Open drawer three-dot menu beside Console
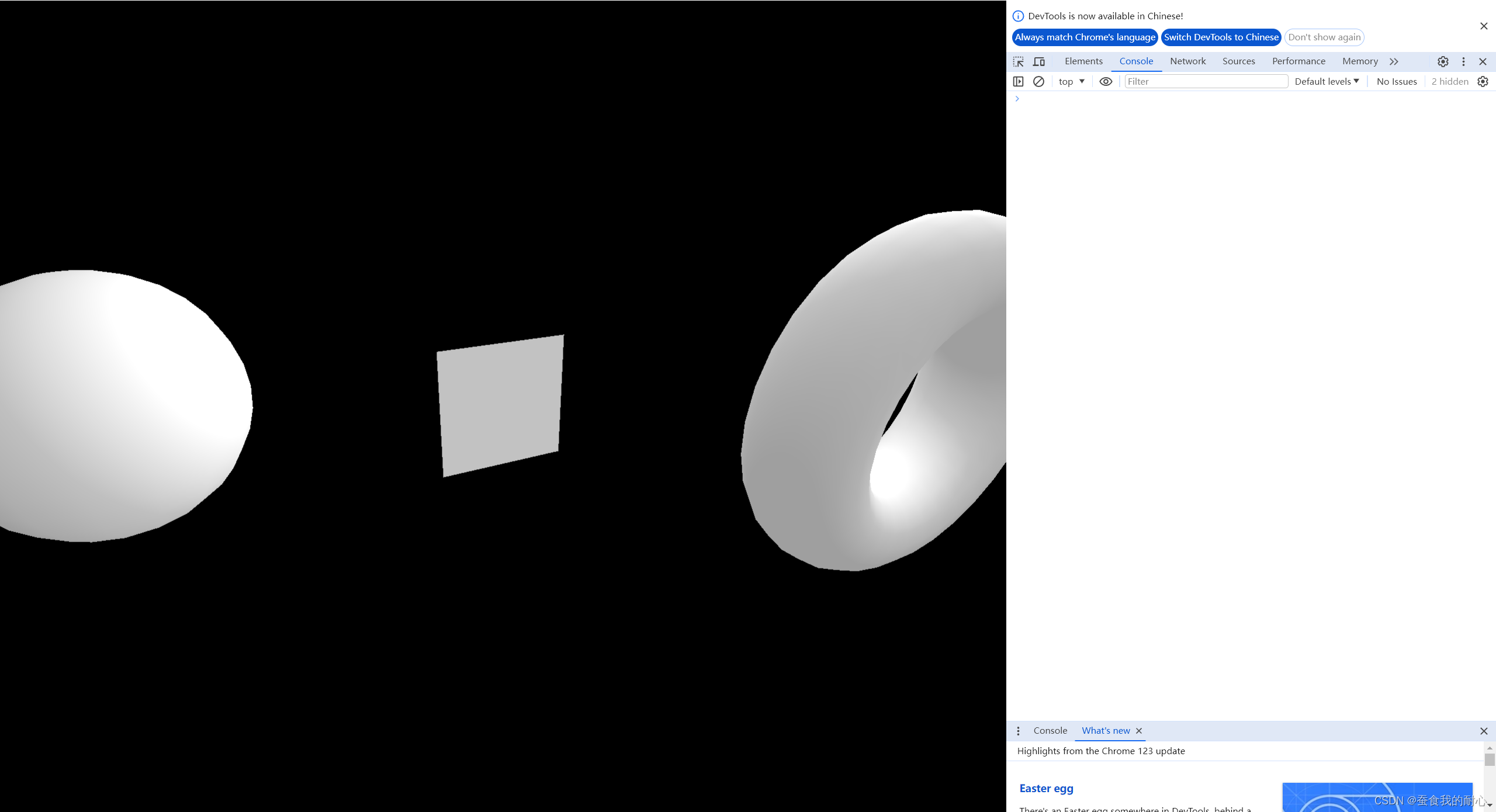 [x=1018, y=731]
